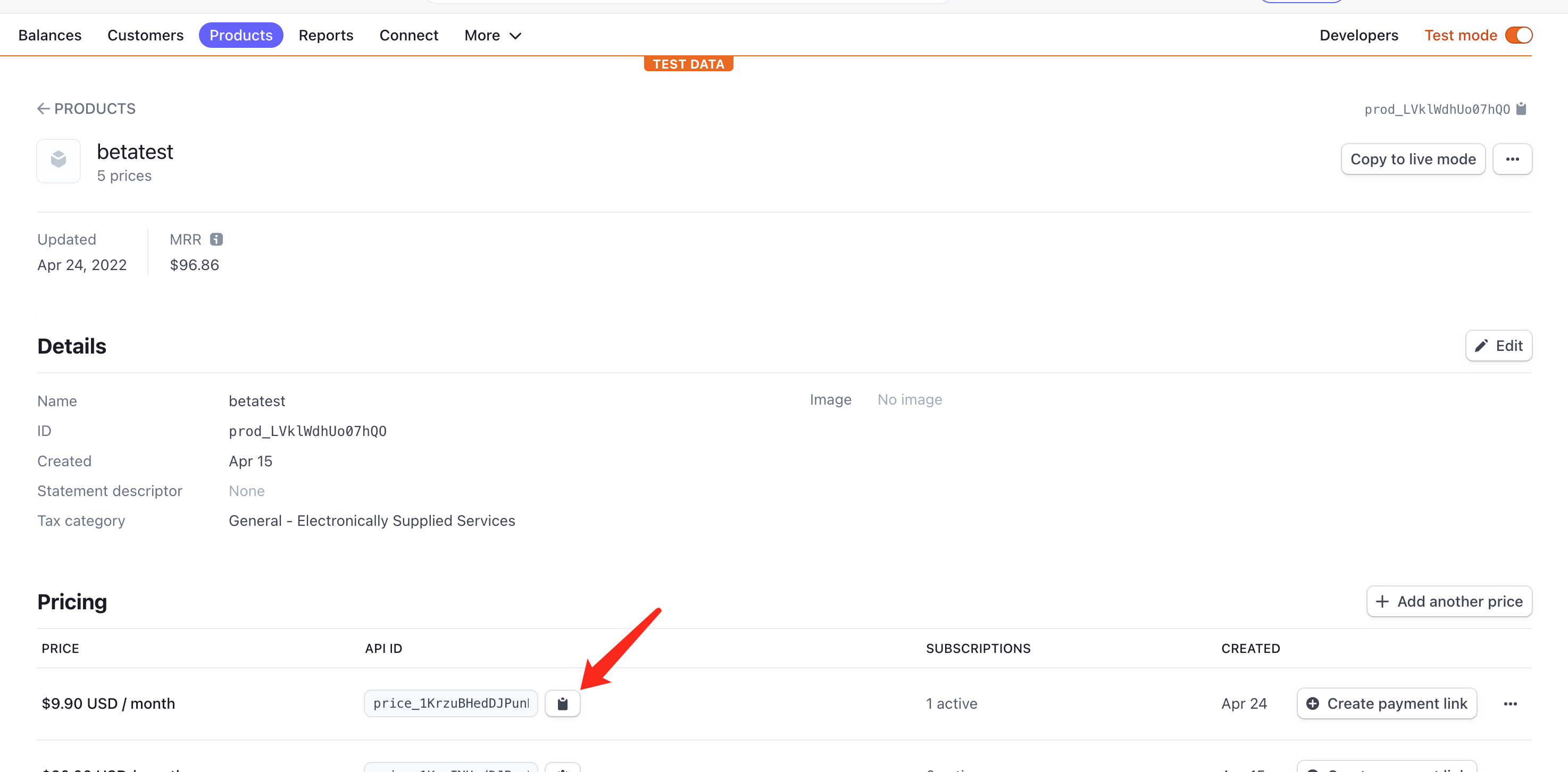Image resolution: width=1568 pixels, height=772 pixels.
Task: Click plus icon Add another price
Action: pos(1449,601)
